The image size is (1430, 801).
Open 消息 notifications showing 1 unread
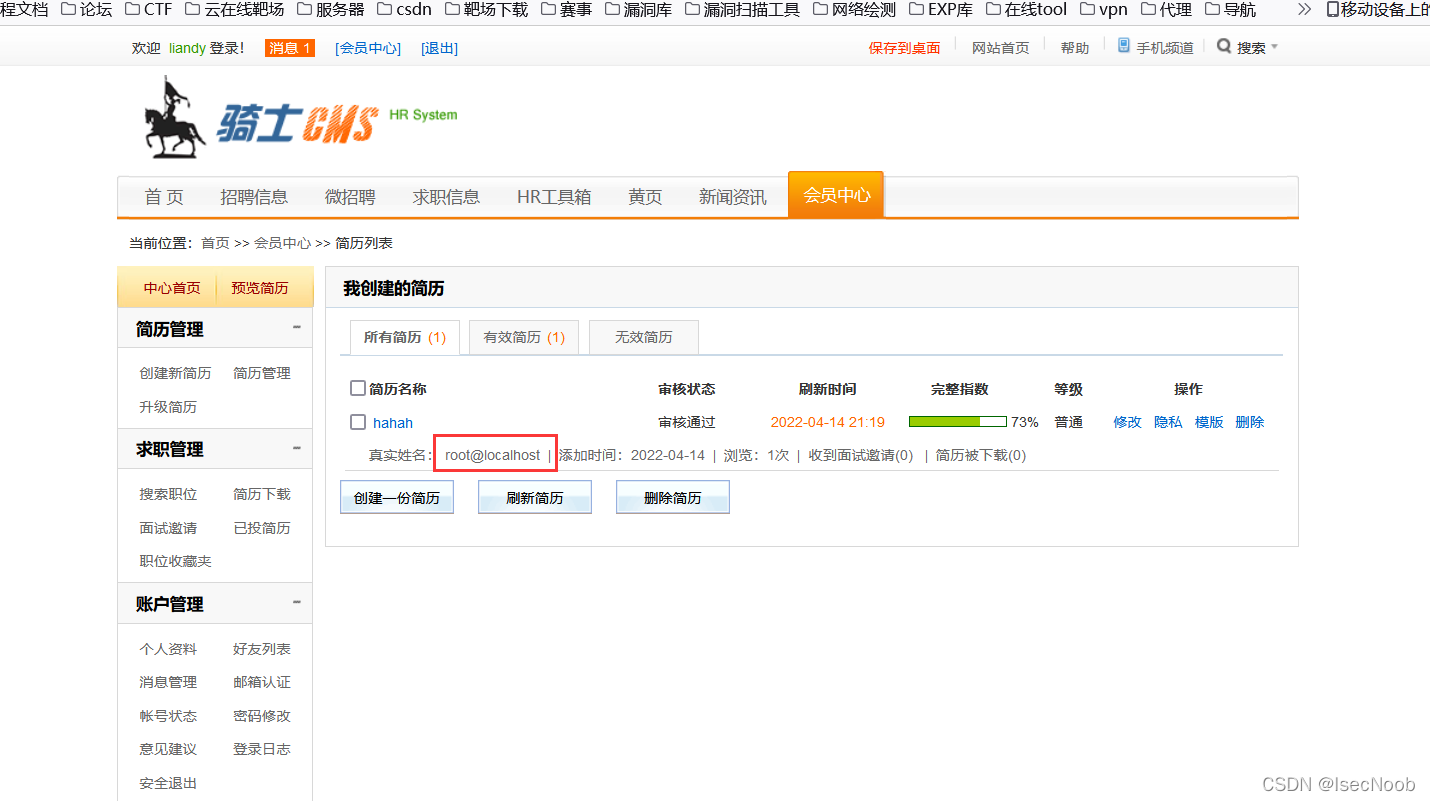click(289, 47)
